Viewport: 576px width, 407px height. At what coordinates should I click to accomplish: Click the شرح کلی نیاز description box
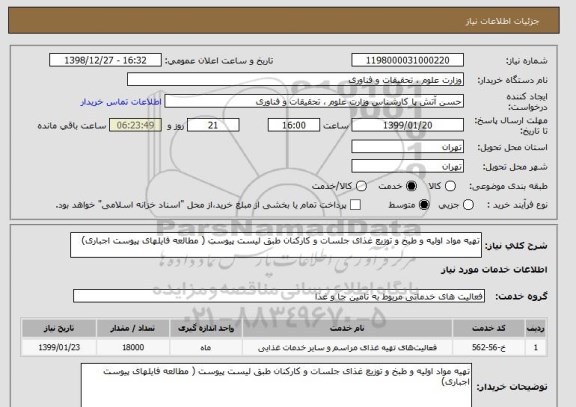(x=276, y=245)
